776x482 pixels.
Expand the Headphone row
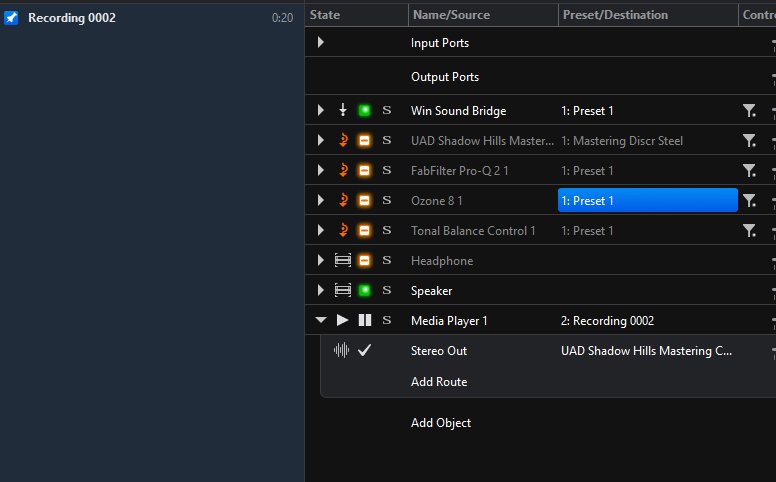click(x=321, y=260)
